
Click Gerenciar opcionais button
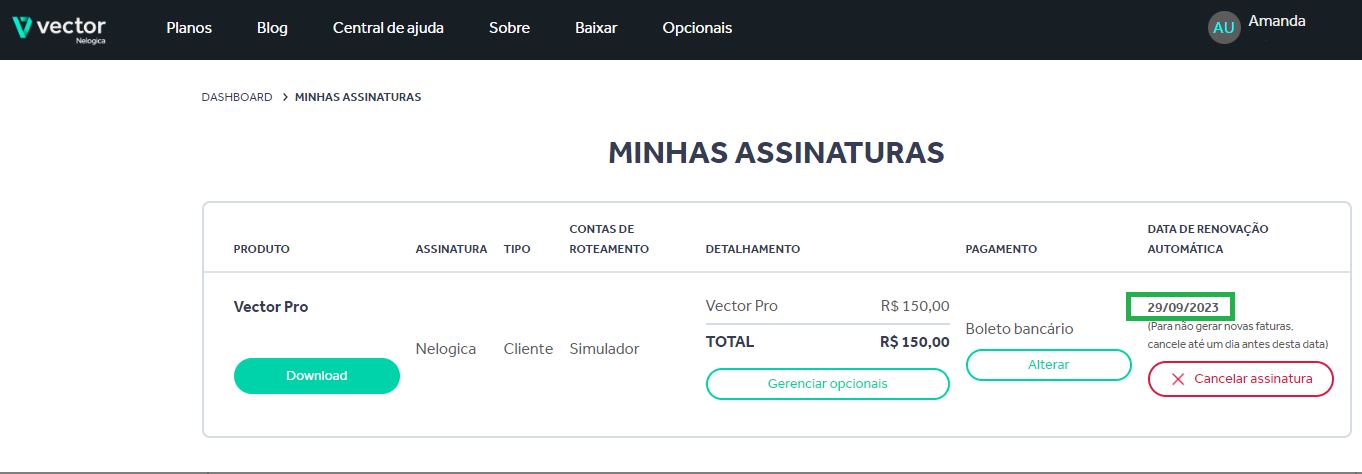pos(827,384)
